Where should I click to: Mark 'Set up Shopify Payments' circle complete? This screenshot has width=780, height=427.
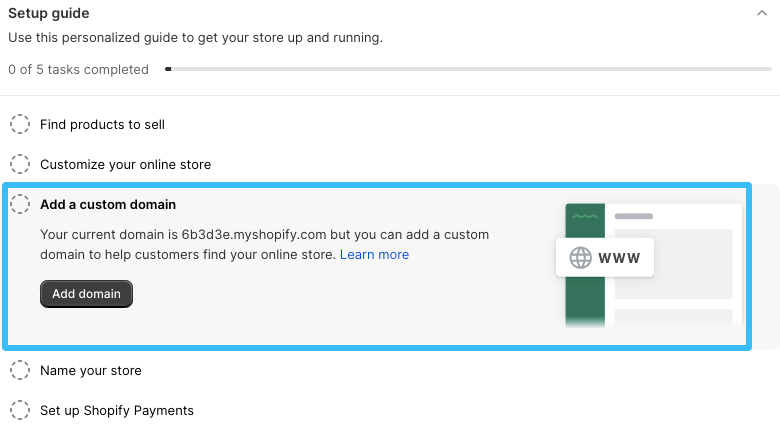pyautogui.click(x=20, y=410)
